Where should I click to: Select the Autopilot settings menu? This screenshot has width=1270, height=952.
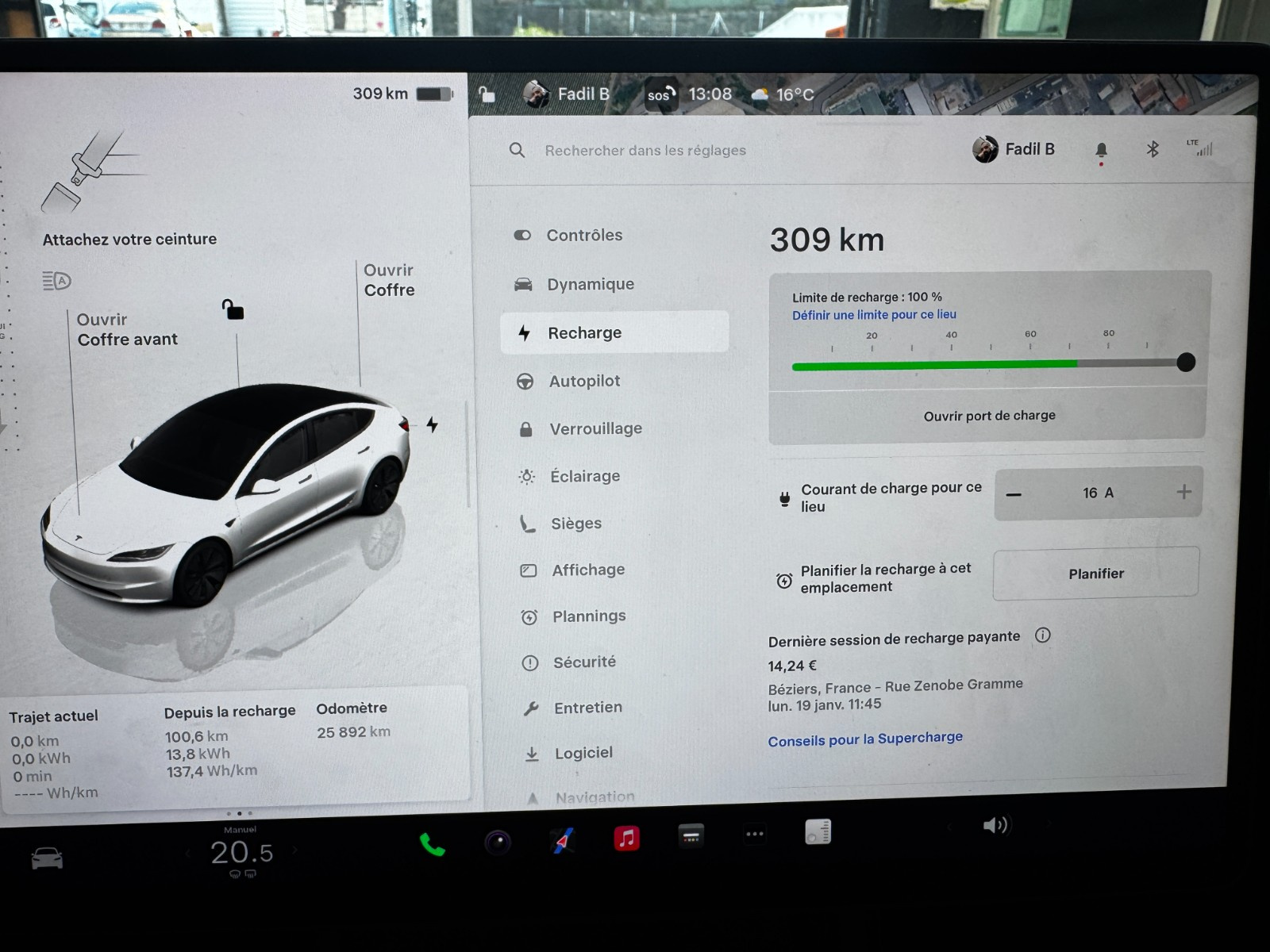pos(584,382)
